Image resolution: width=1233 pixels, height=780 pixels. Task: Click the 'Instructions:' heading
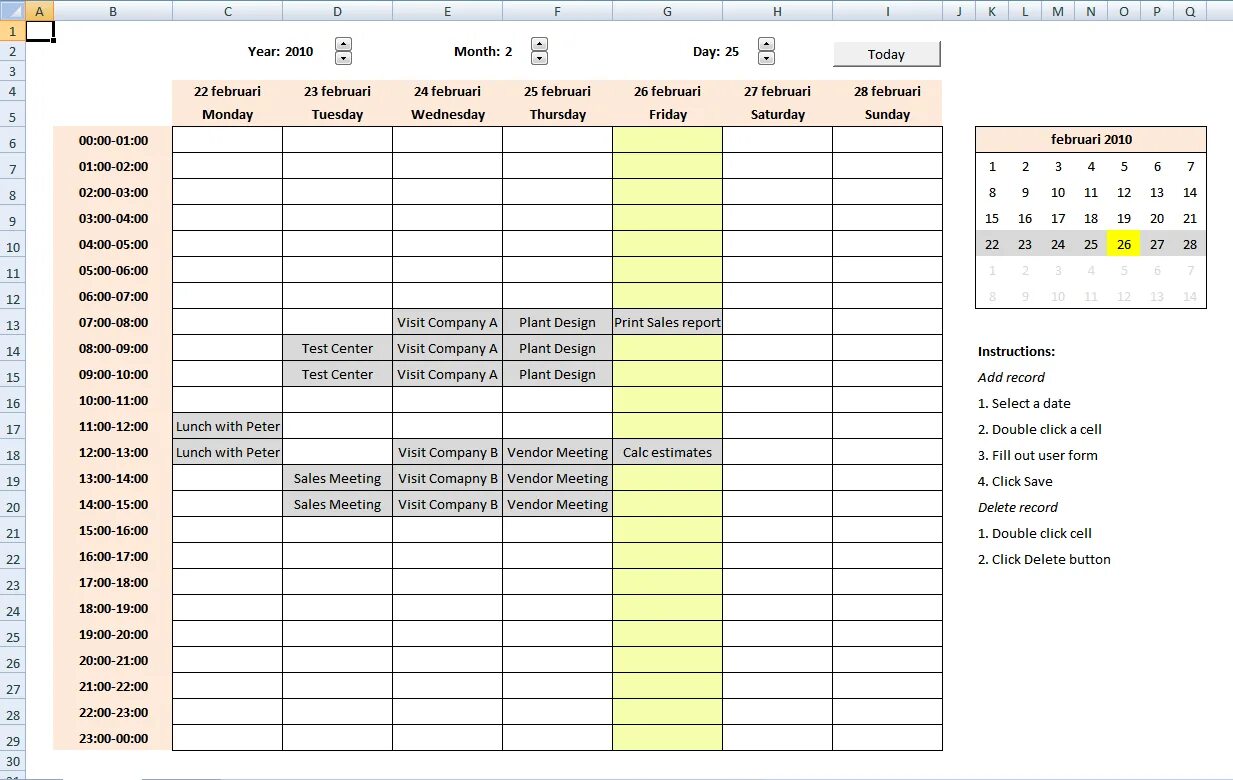coord(1016,351)
